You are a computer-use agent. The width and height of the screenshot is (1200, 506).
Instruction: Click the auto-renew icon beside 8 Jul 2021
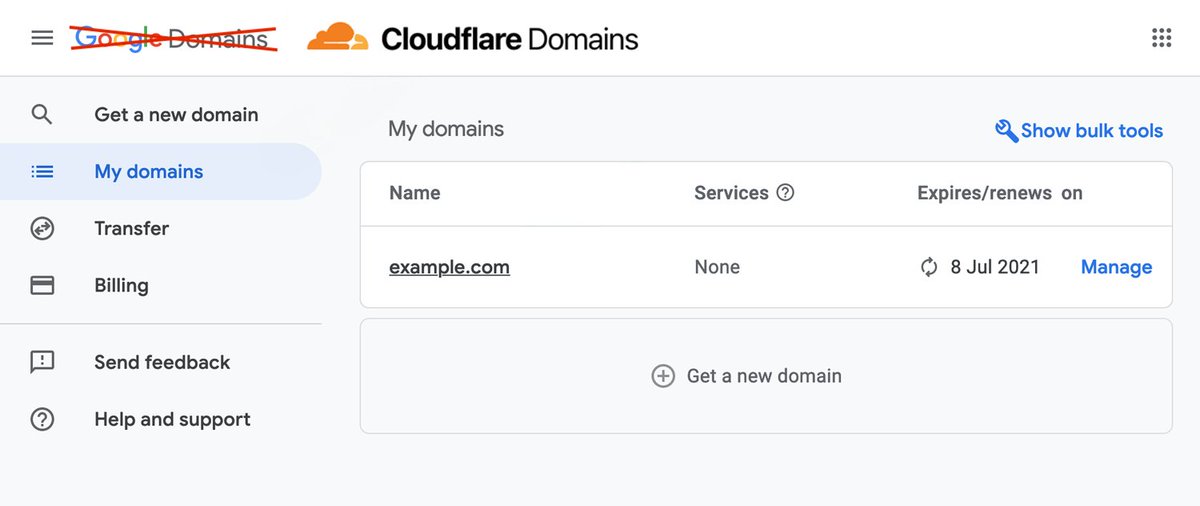[x=929, y=267]
